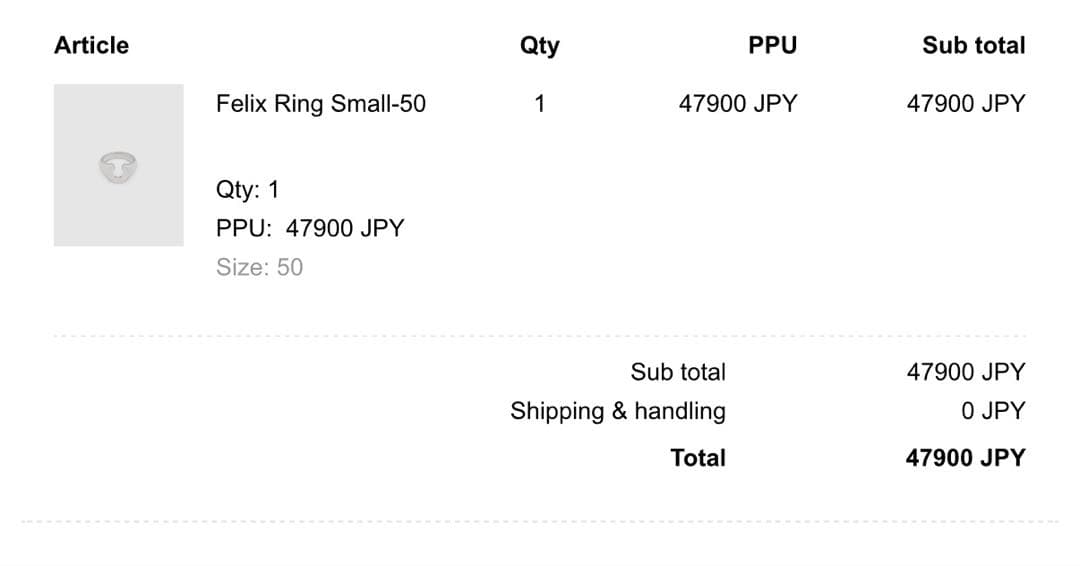1080x566 pixels.
Task: Select the quantity value 1 in the Qty column
Action: tap(539, 104)
